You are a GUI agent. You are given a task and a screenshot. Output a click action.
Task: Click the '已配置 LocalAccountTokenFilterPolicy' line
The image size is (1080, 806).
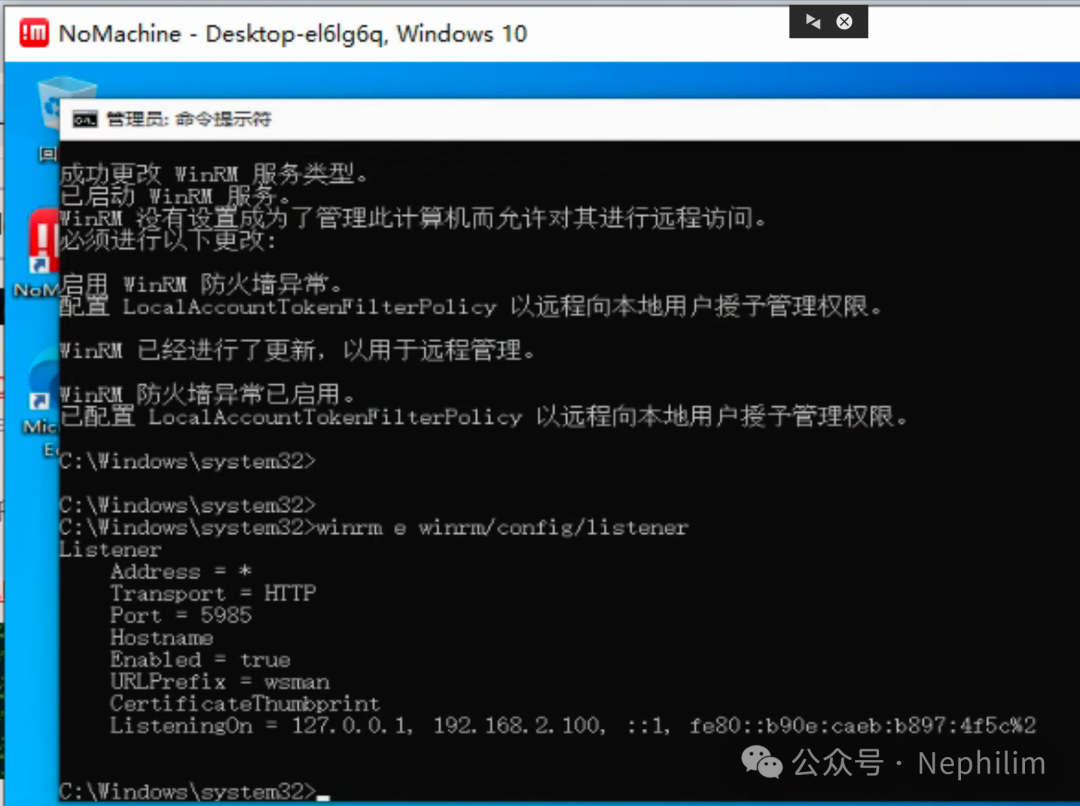pyautogui.click(x=484, y=417)
